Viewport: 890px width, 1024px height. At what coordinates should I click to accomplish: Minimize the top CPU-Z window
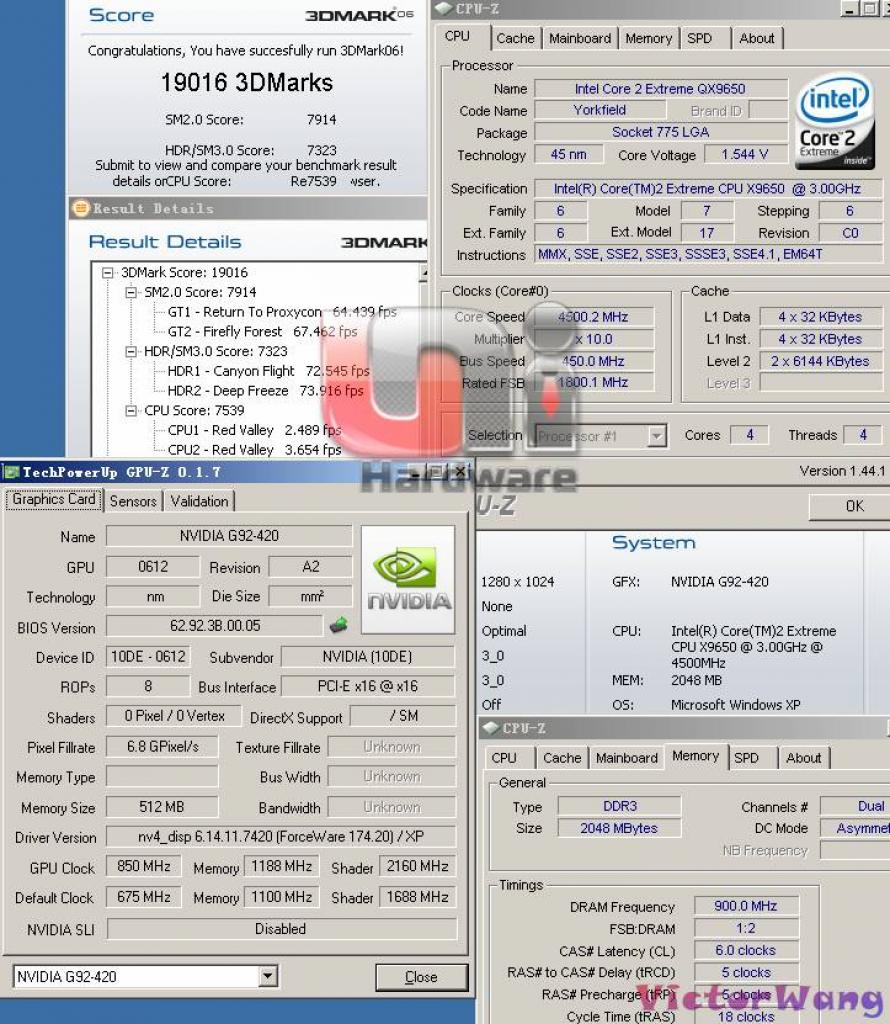pos(848,8)
